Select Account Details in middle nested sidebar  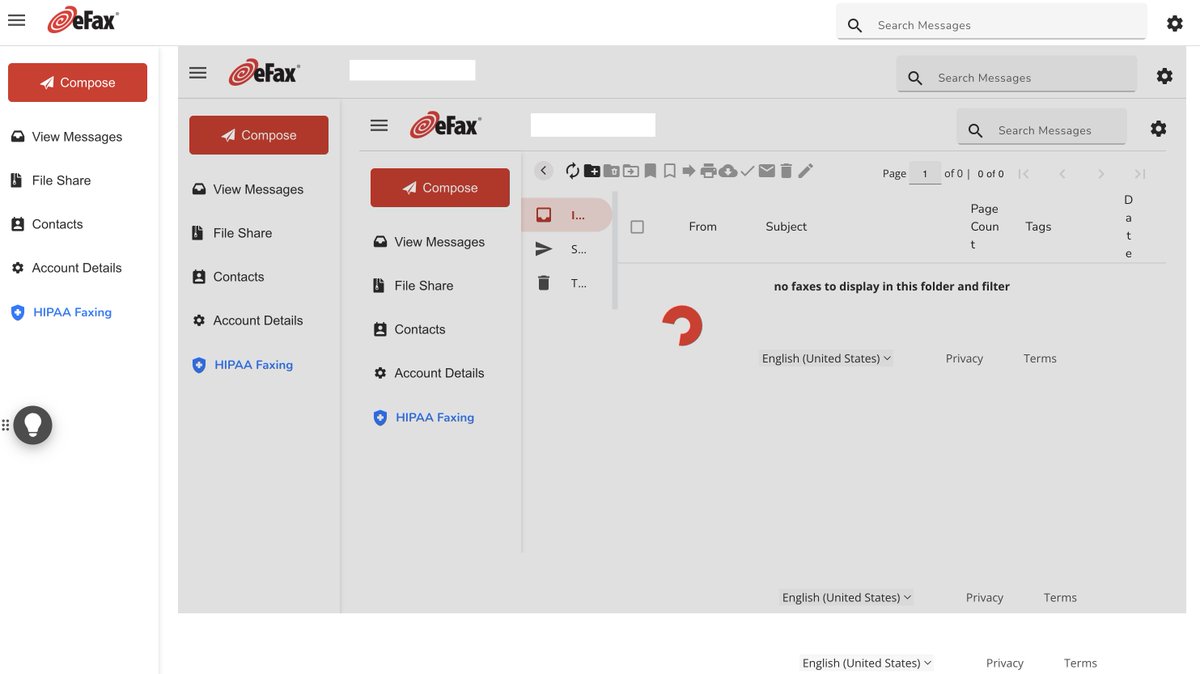click(247, 321)
